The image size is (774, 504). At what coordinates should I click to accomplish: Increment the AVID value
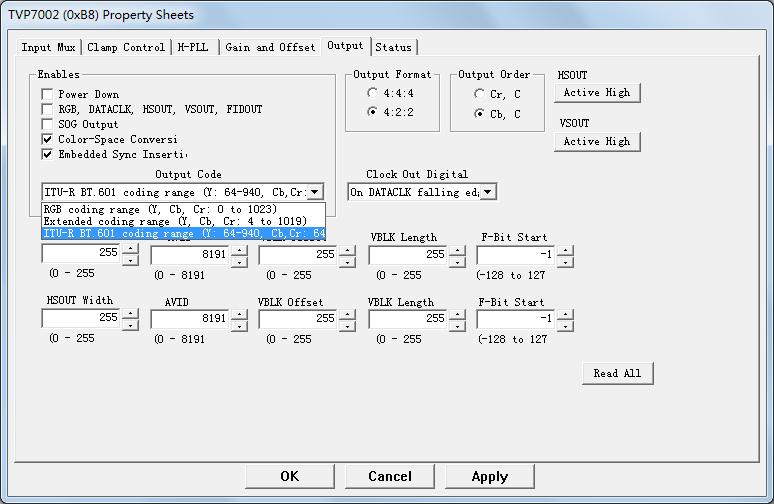(x=239, y=314)
